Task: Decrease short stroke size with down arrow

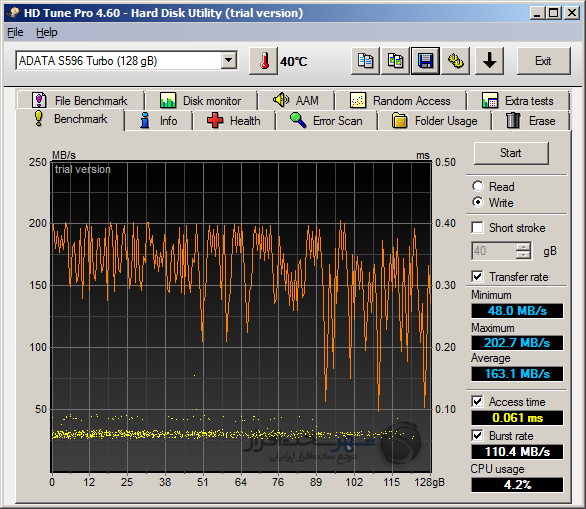Action: [523, 255]
